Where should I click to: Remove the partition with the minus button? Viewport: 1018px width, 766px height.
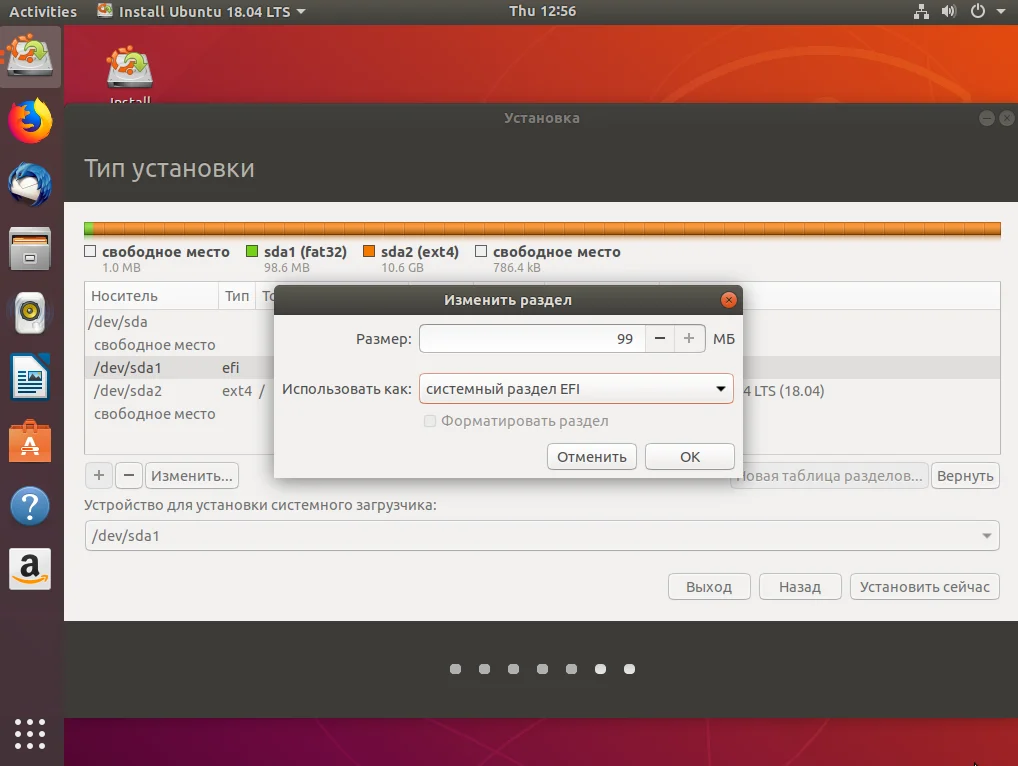129,476
